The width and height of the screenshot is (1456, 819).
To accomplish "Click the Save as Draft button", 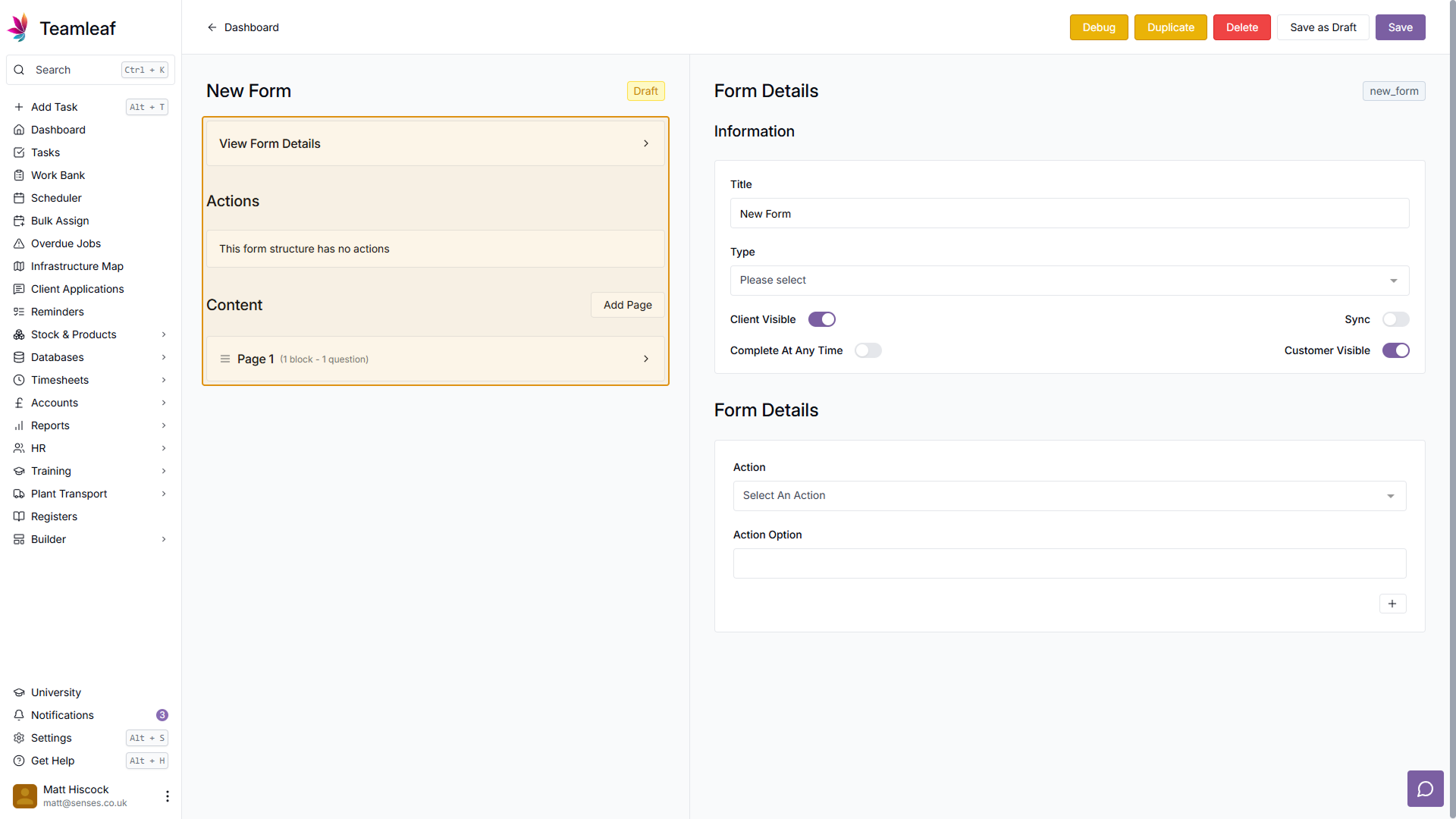I will (1323, 27).
